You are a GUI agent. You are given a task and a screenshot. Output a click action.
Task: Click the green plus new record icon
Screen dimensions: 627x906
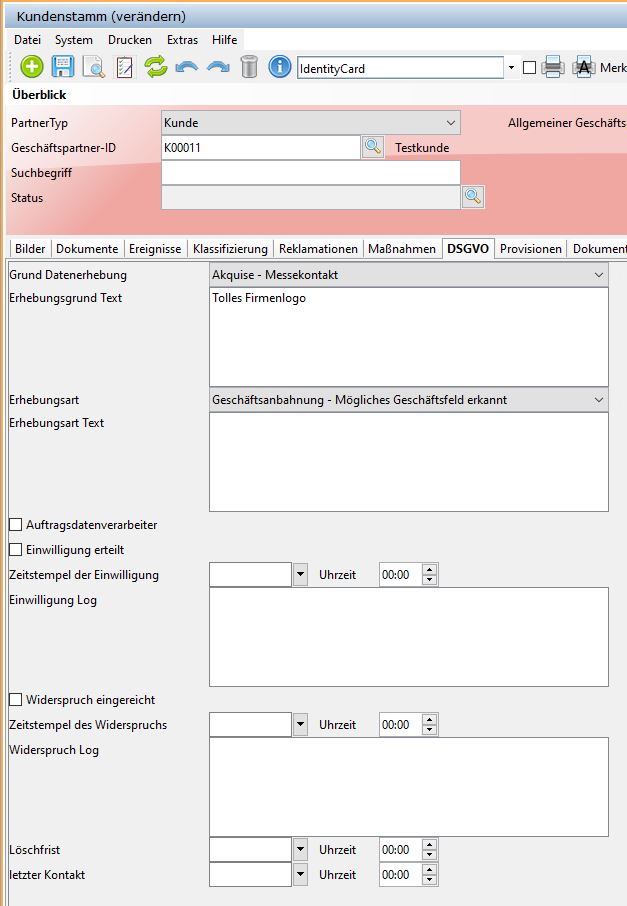[32, 67]
